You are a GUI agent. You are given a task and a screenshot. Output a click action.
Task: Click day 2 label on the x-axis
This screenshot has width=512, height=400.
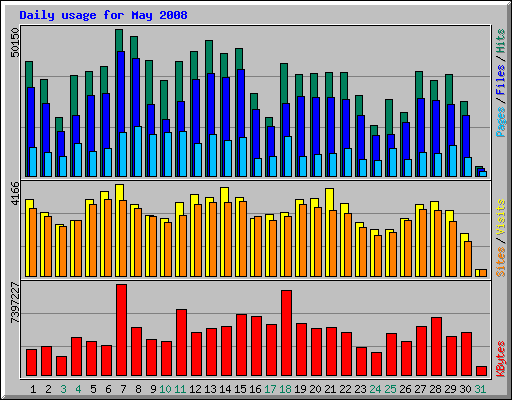pos(48,389)
